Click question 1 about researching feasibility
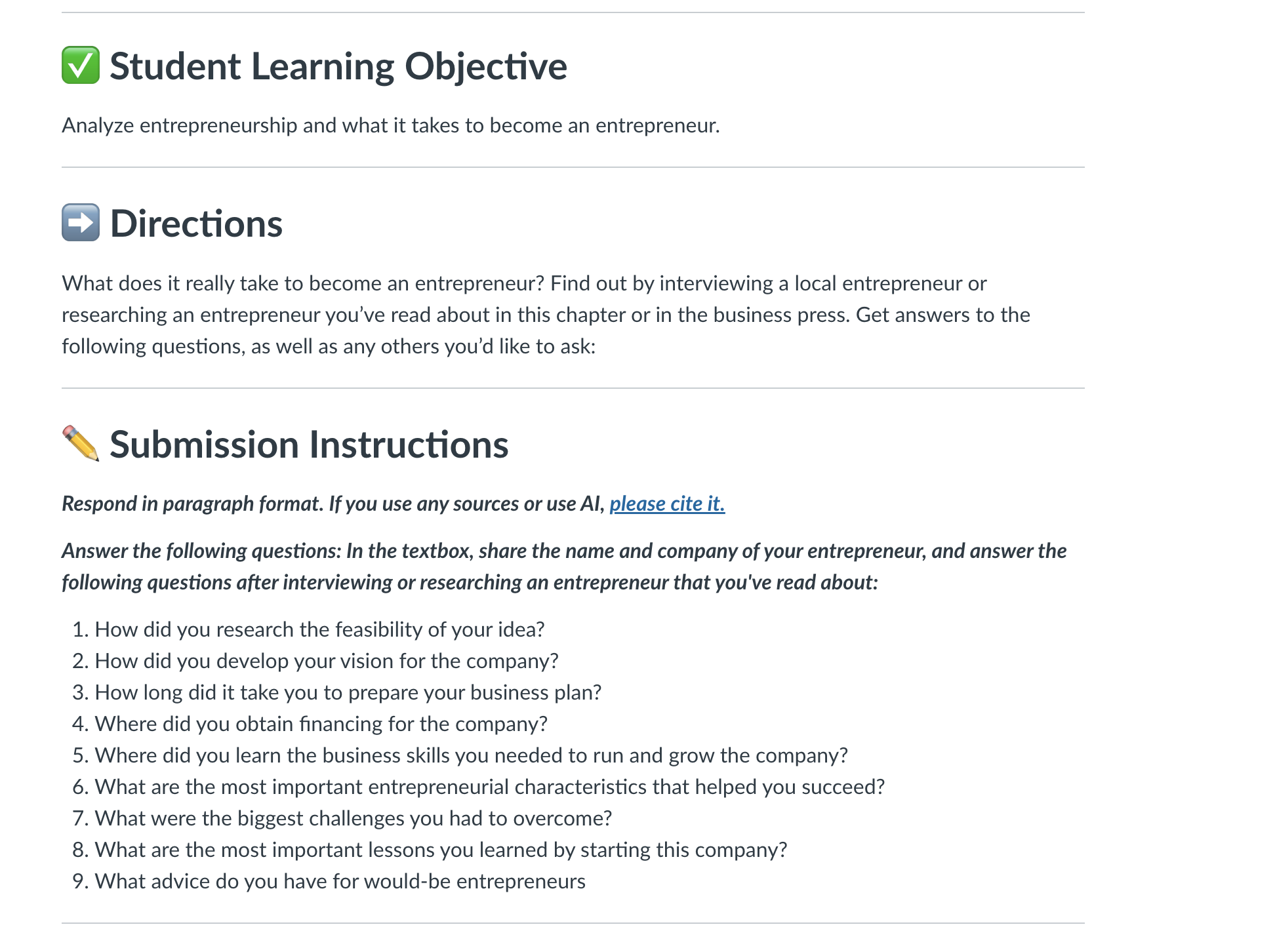The height and width of the screenshot is (952, 1275). click(319, 629)
